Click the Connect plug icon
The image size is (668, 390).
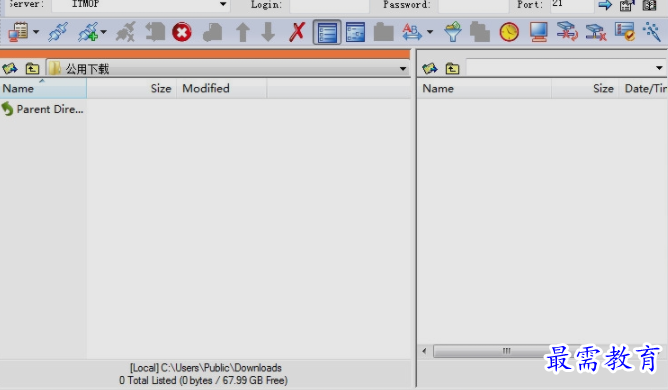click(x=58, y=32)
